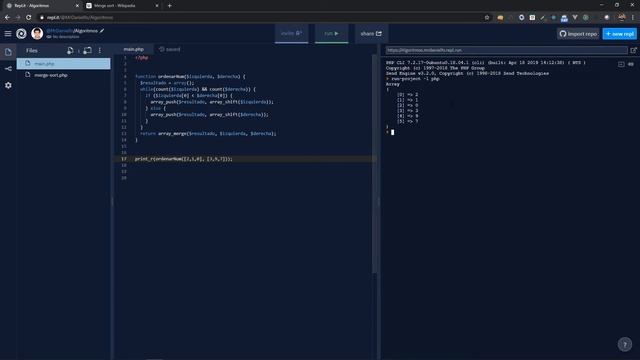Viewport: 640px width, 360px height.
Task: Click the ReactJS blue extension icon
Action: coord(553,18)
